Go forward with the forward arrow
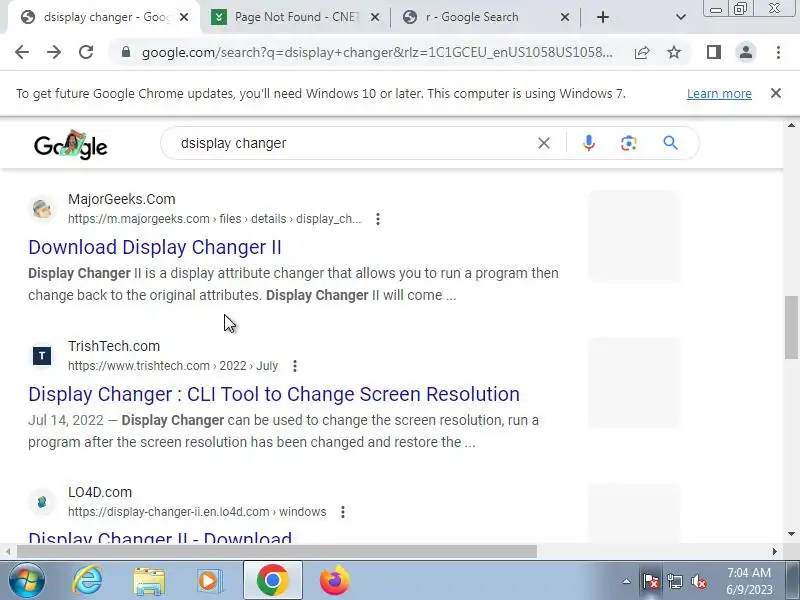Viewport: 800px width, 600px height. pyautogui.click(x=54, y=52)
